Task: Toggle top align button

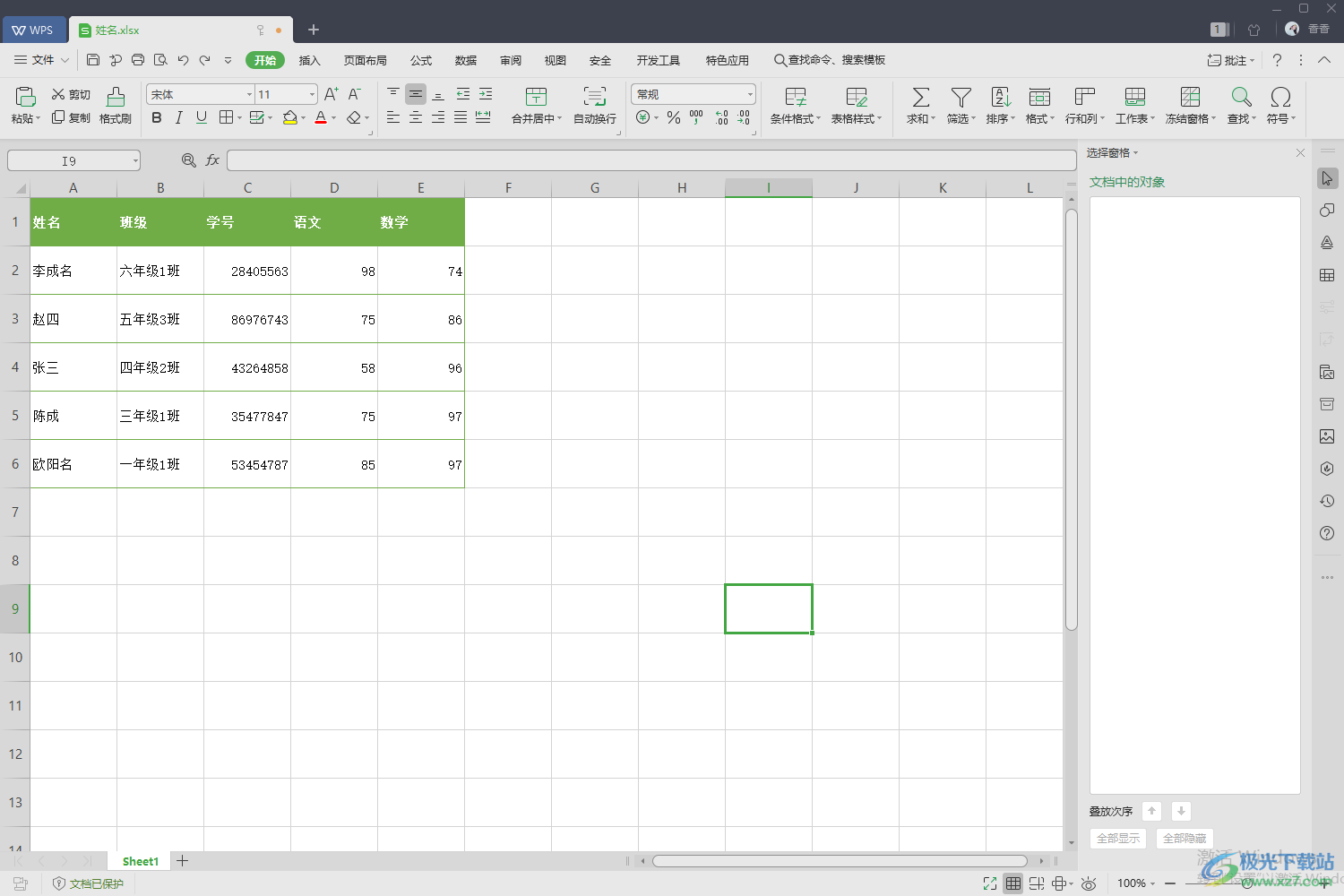Action: coord(393,93)
